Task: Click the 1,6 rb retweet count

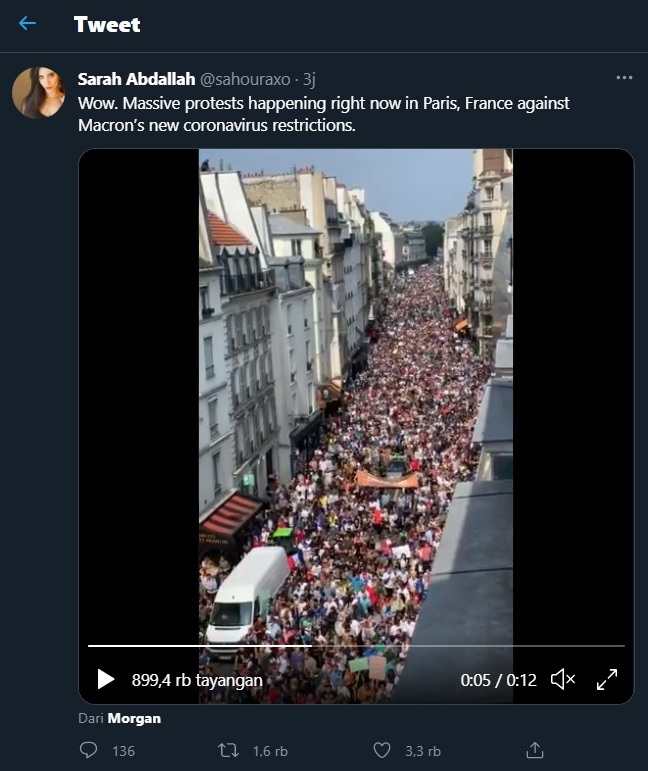Action: [x=270, y=751]
